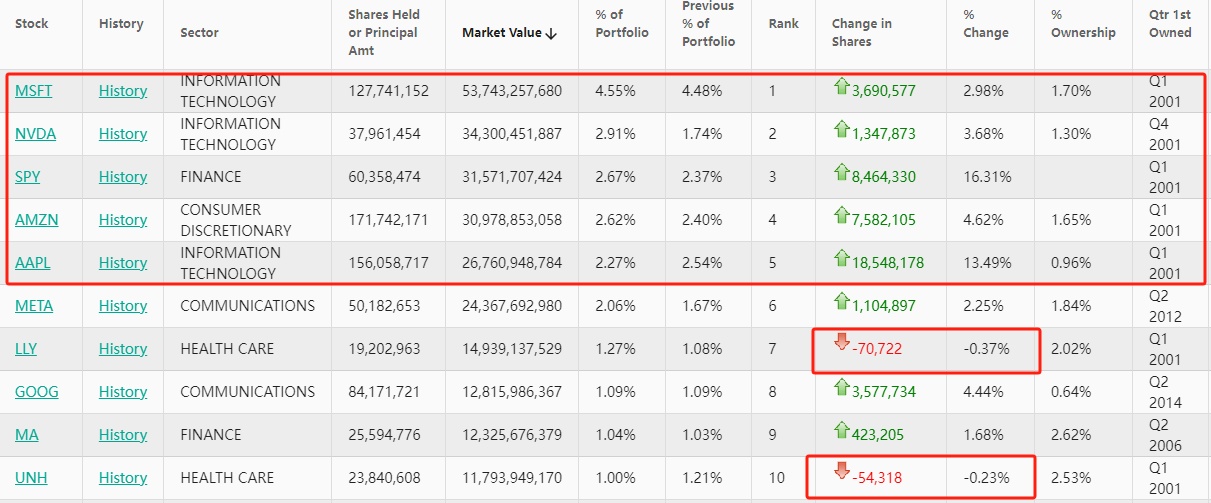Viewport: 1211px width, 503px height.
Task: Click the green up arrow beside NVDA's 1,347,873
Action: click(841, 131)
